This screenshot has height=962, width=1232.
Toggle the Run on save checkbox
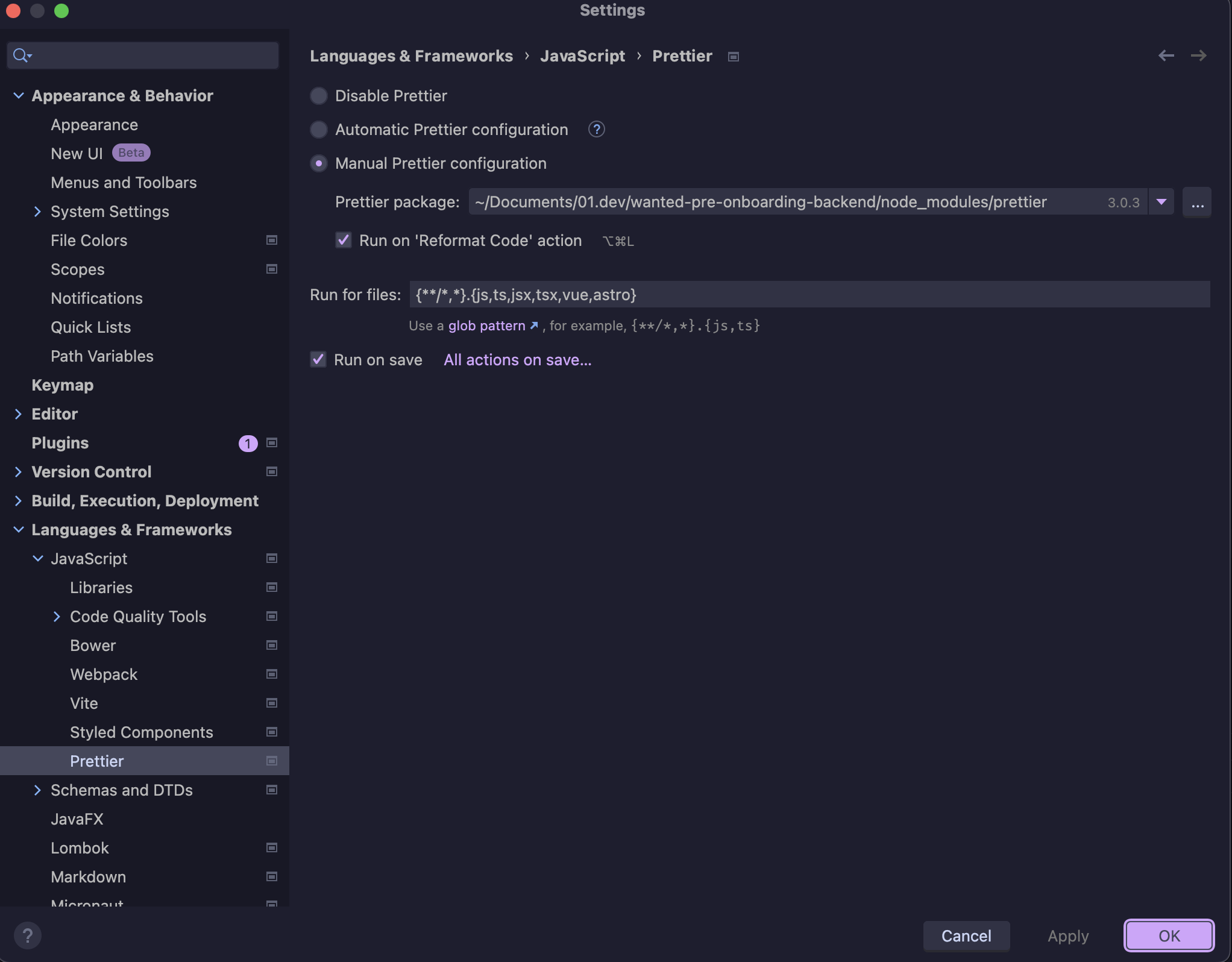(x=318, y=360)
